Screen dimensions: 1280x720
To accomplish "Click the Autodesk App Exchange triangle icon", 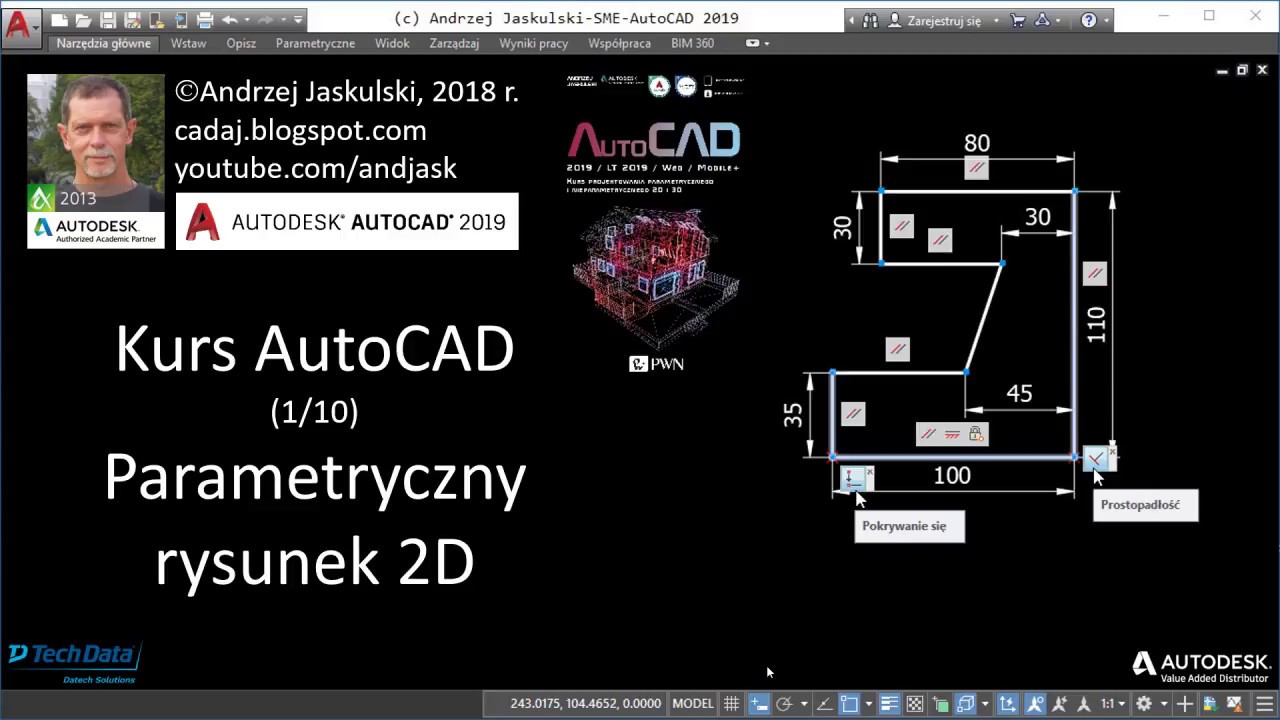I will click(1042, 20).
